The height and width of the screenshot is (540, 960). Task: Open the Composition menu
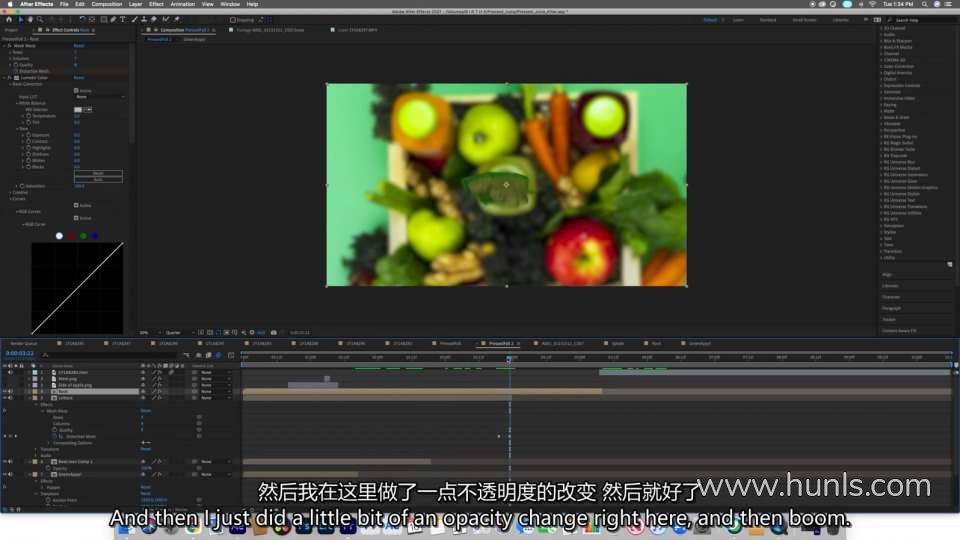(107, 4)
